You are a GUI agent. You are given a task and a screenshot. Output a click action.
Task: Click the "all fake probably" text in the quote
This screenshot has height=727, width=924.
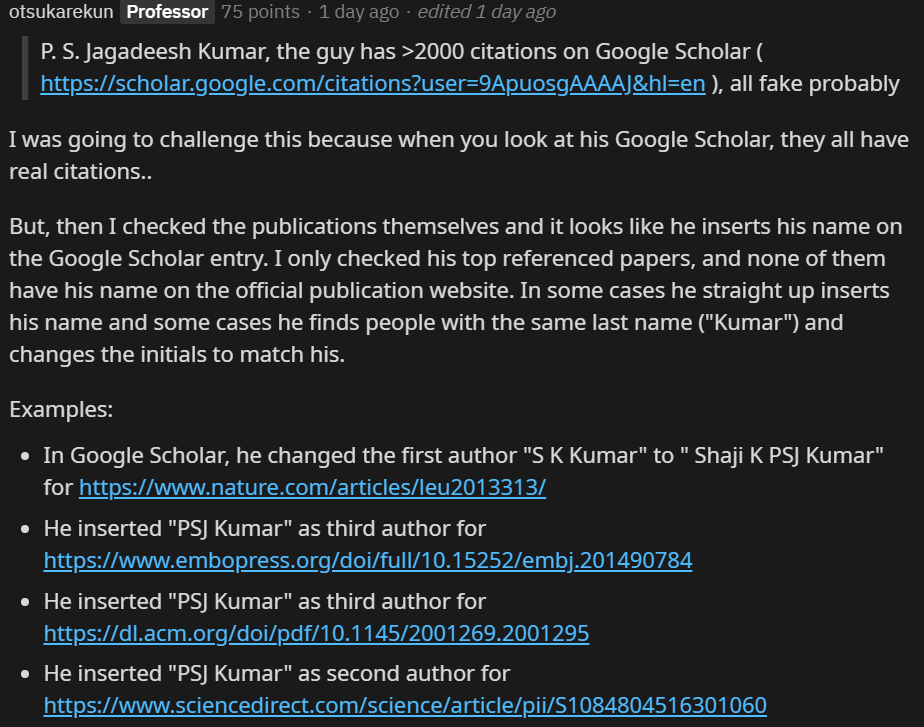point(814,84)
